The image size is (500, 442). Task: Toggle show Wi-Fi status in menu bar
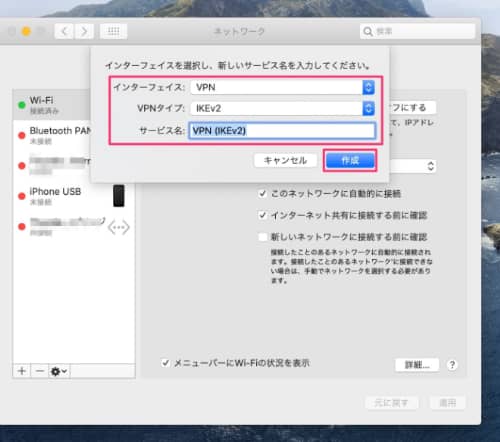(165, 363)
